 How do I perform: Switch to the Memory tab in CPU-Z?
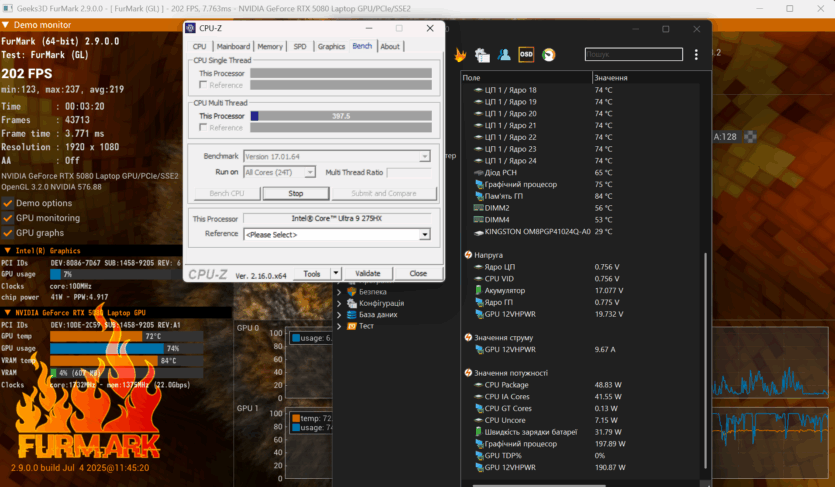(x=269, y=46)
